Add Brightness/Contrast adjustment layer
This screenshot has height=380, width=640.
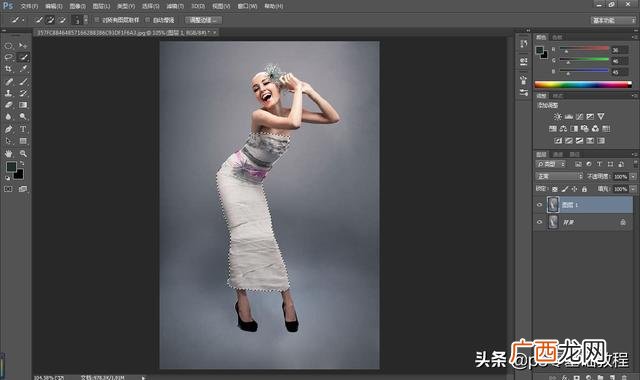tap(558, 117)
